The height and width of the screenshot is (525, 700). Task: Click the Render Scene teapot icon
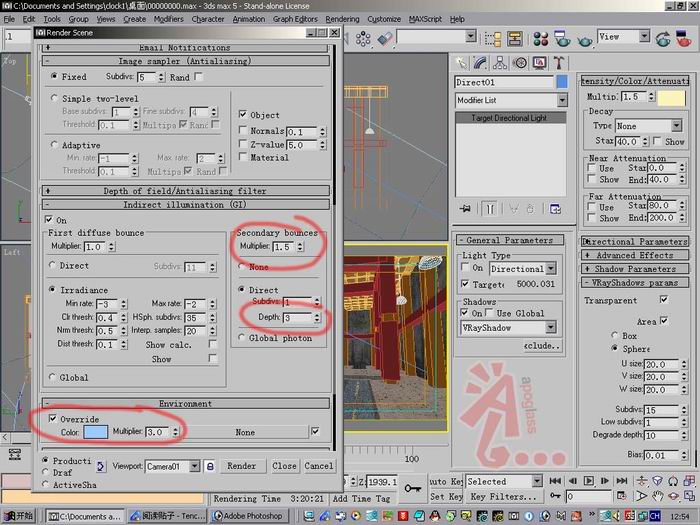pyautogui.click(x=562, y=39)
